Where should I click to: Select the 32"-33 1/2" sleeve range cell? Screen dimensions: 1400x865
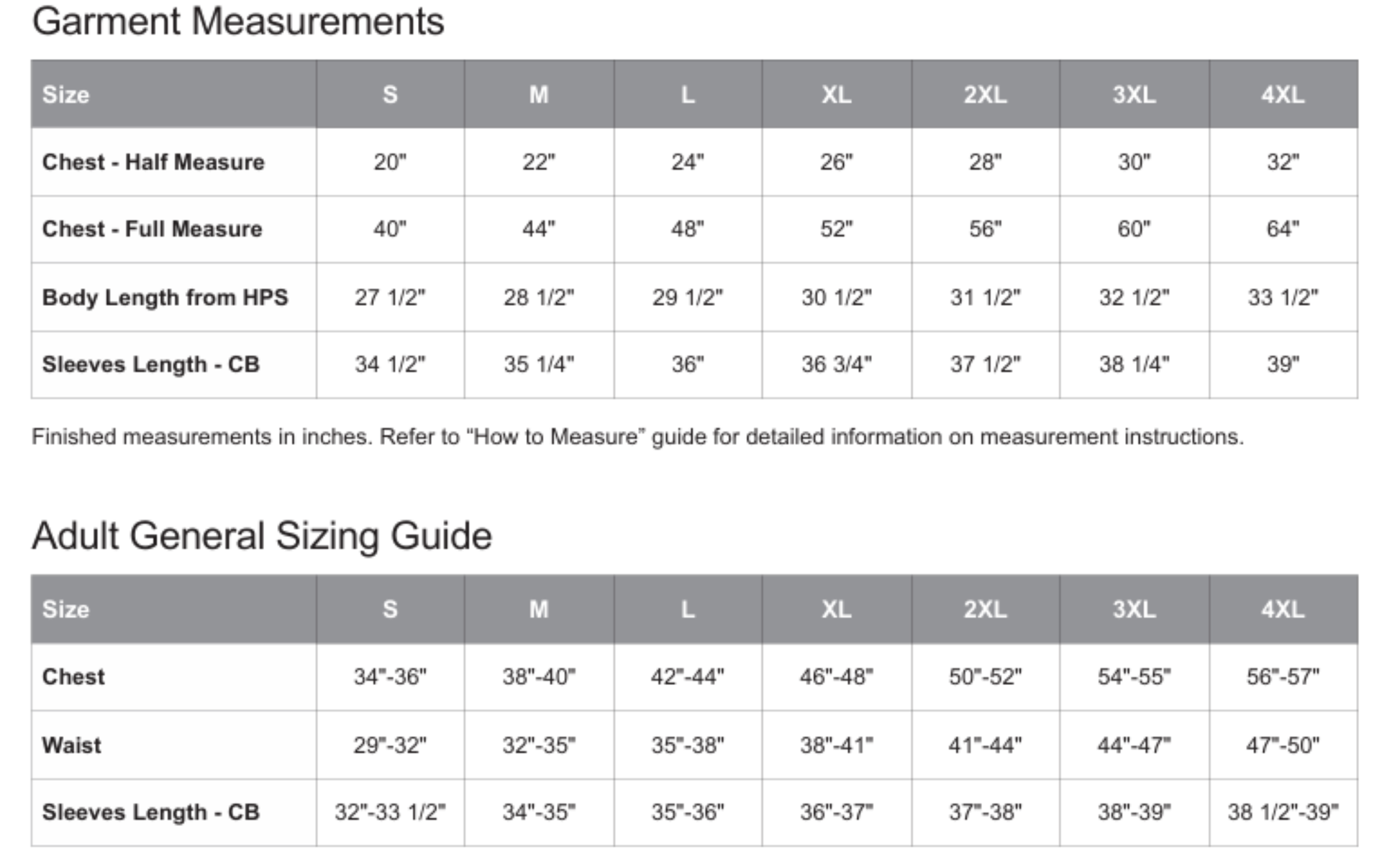click(390, 812)
